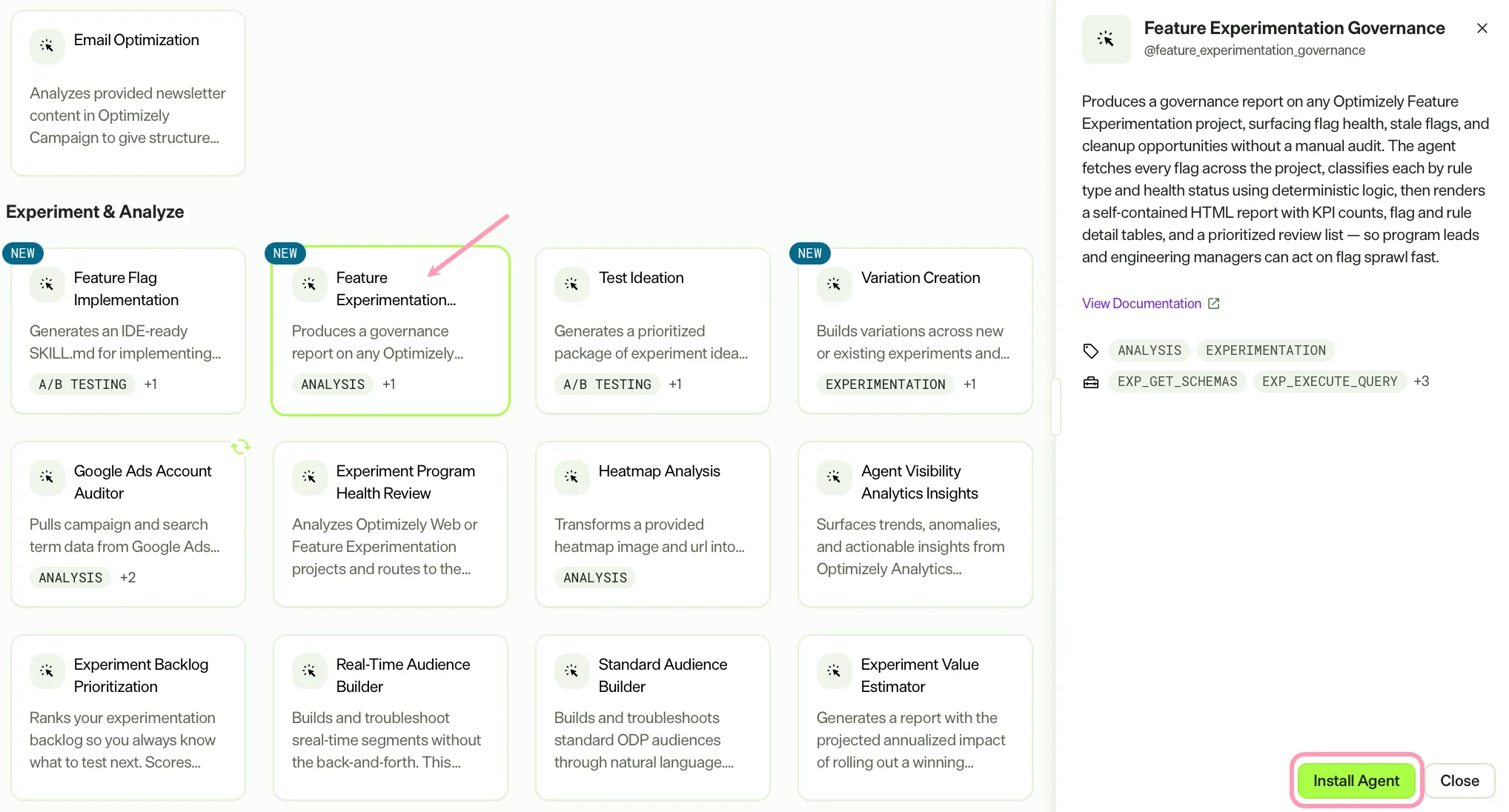Open the Experiment Program Health Review title

(405, 482)
